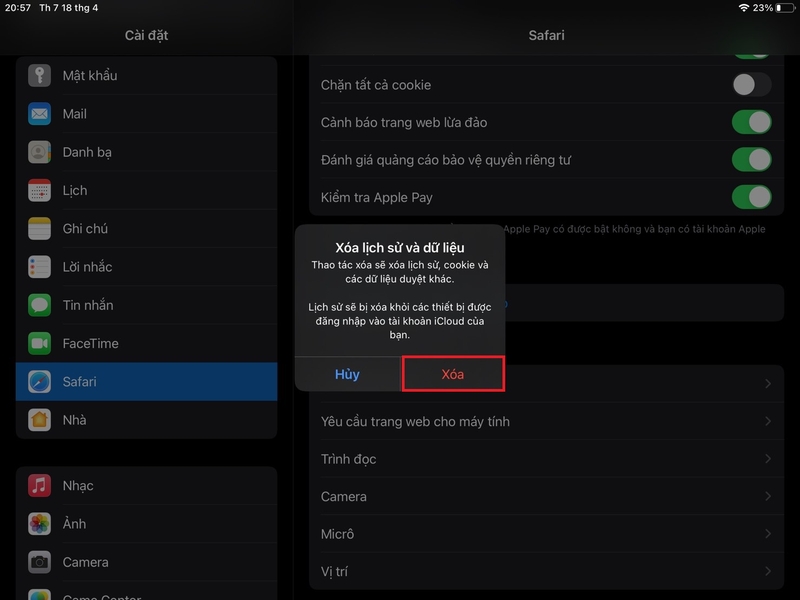Open Lời nhắc settings

[146, 267]
